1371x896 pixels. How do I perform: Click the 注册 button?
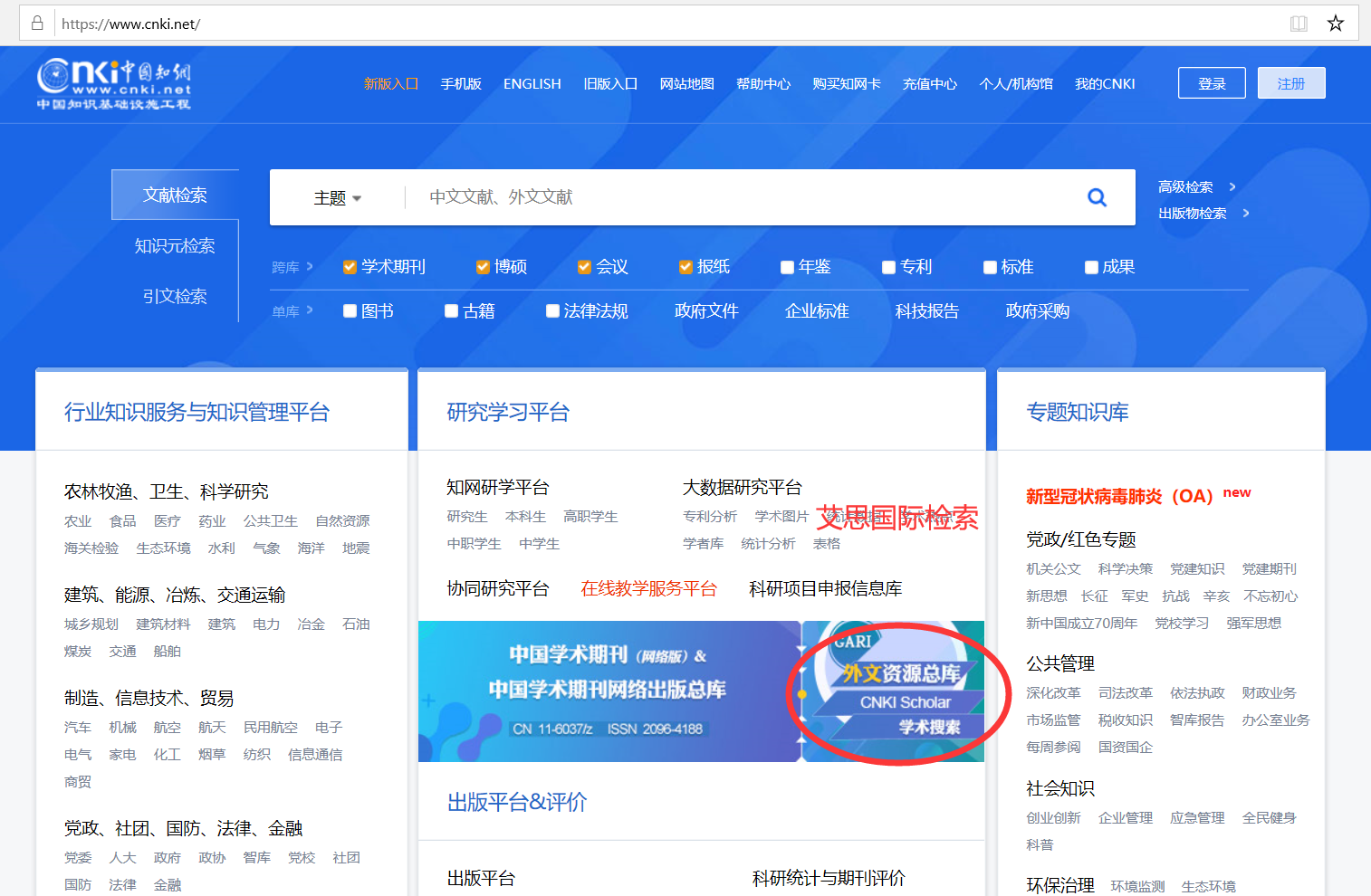pyautogui.click(x=1291, y=83)
